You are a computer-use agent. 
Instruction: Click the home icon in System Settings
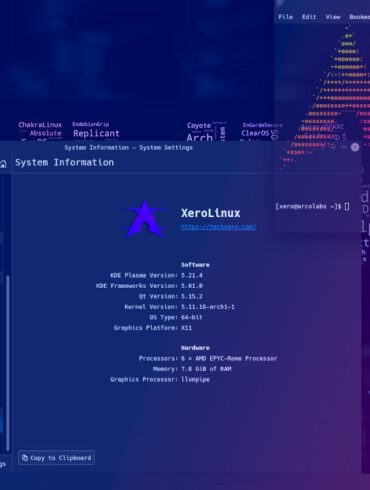pos(3,164)
